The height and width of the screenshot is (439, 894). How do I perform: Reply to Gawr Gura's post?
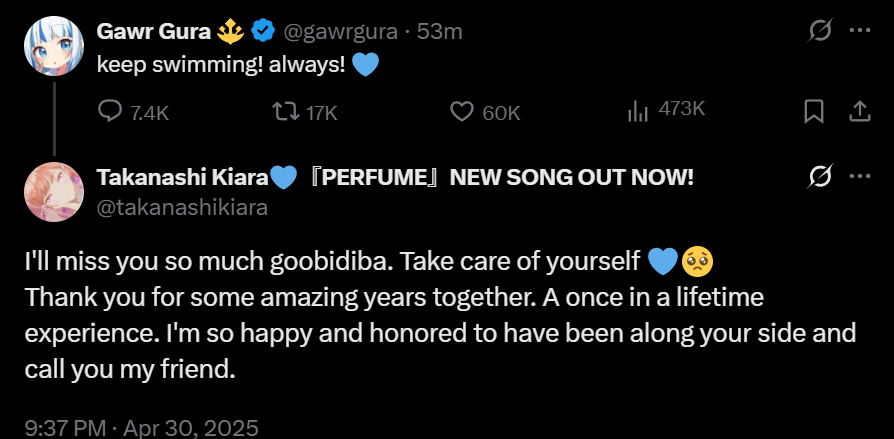coord(110,112)
